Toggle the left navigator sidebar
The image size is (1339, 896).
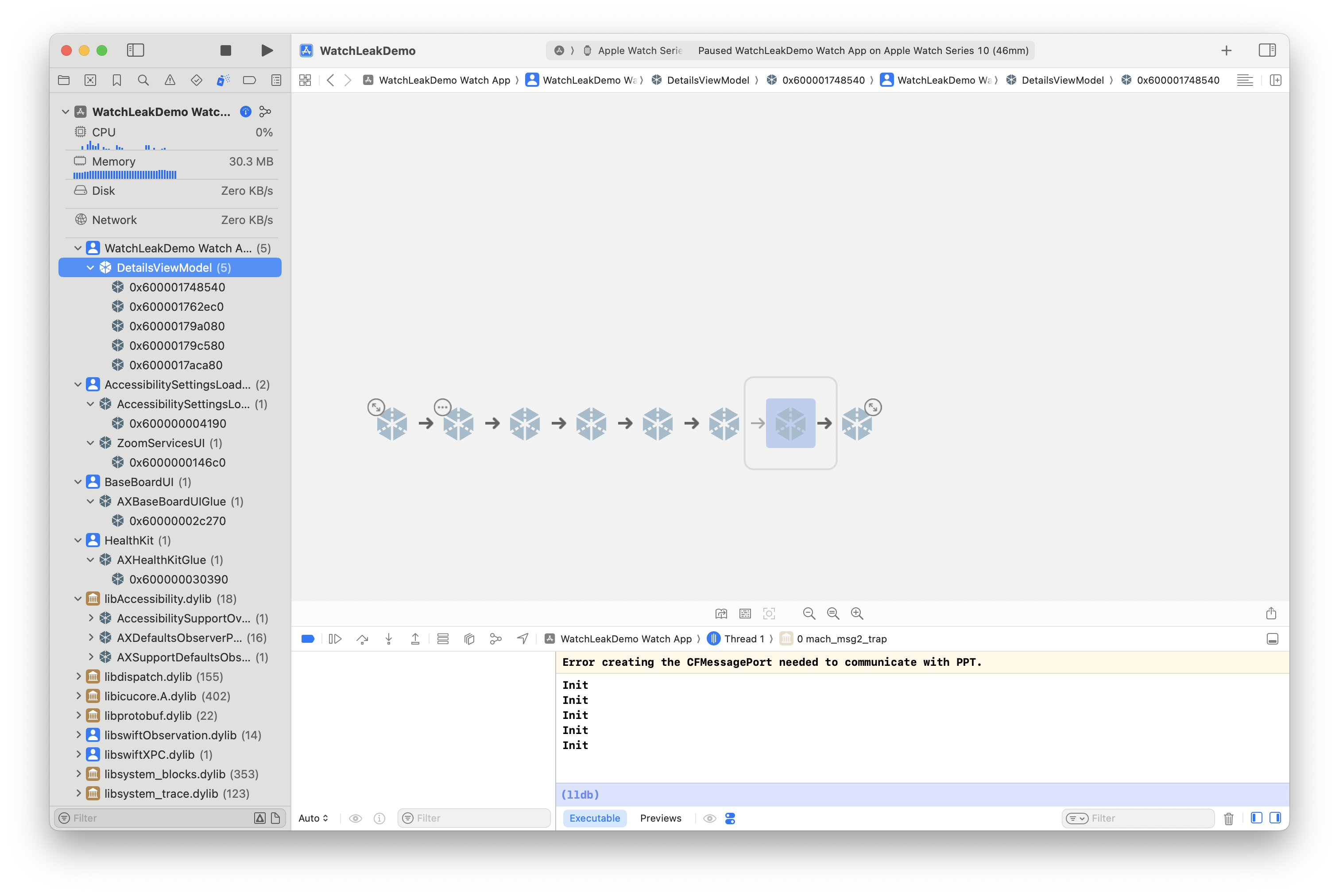(x=135, y=50)
